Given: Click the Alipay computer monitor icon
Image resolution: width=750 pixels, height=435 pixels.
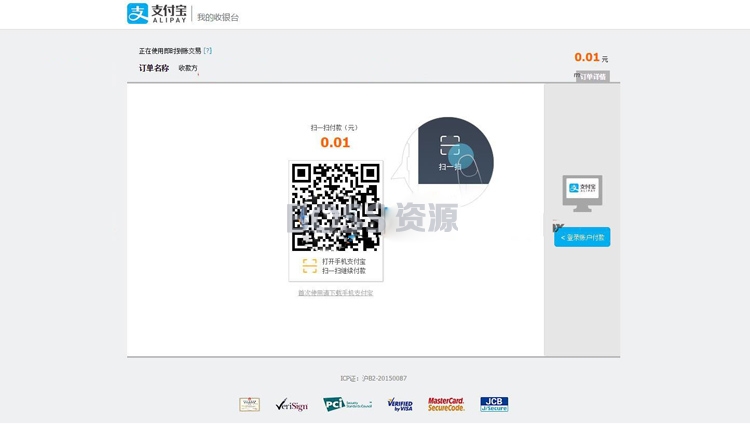Looking at the screenshot, I should click(x=582, y=193).
